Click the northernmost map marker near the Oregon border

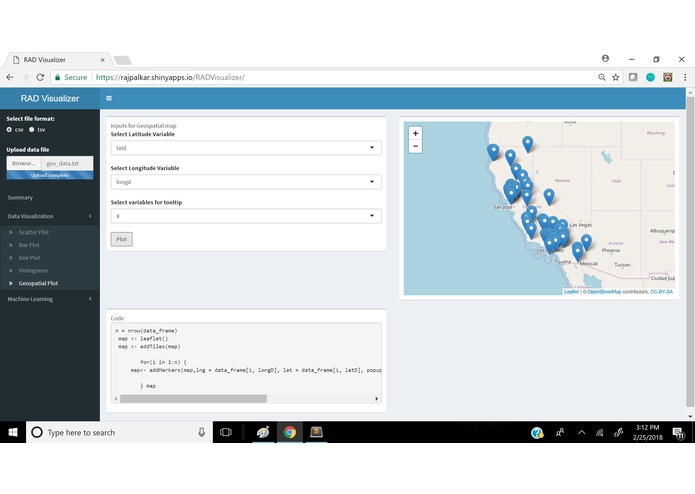click(x=527, y=144)
